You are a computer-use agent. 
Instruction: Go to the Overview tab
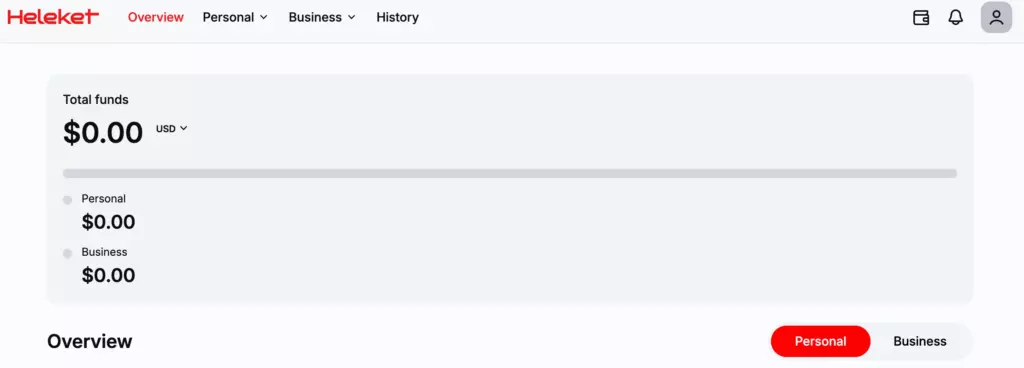coord(155,18)
